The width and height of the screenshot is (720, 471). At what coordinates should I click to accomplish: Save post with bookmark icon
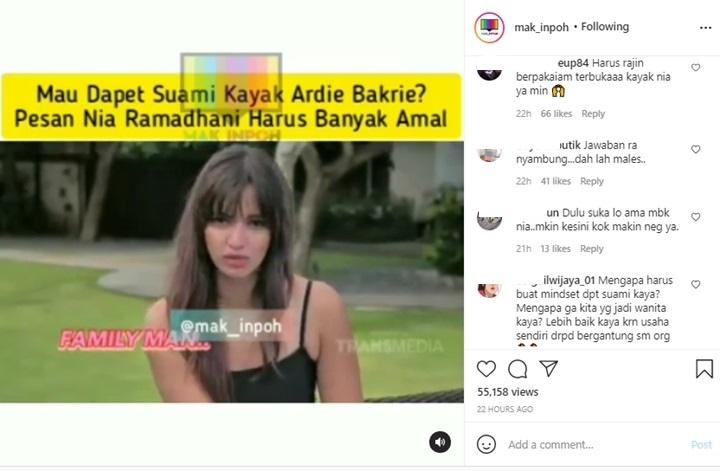[704, 369]
